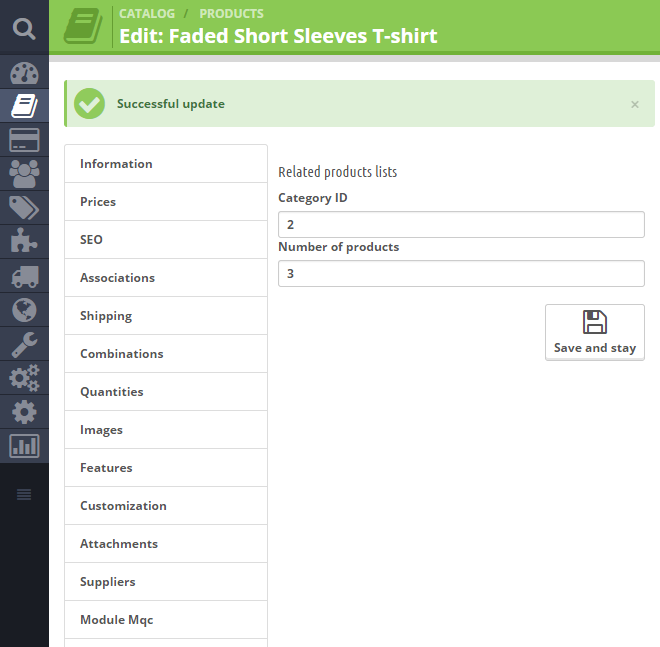The width and height of the screenshot is (660, 647).
Task: Open the Modules puzzle piece icon
Action: pos(24,241)
